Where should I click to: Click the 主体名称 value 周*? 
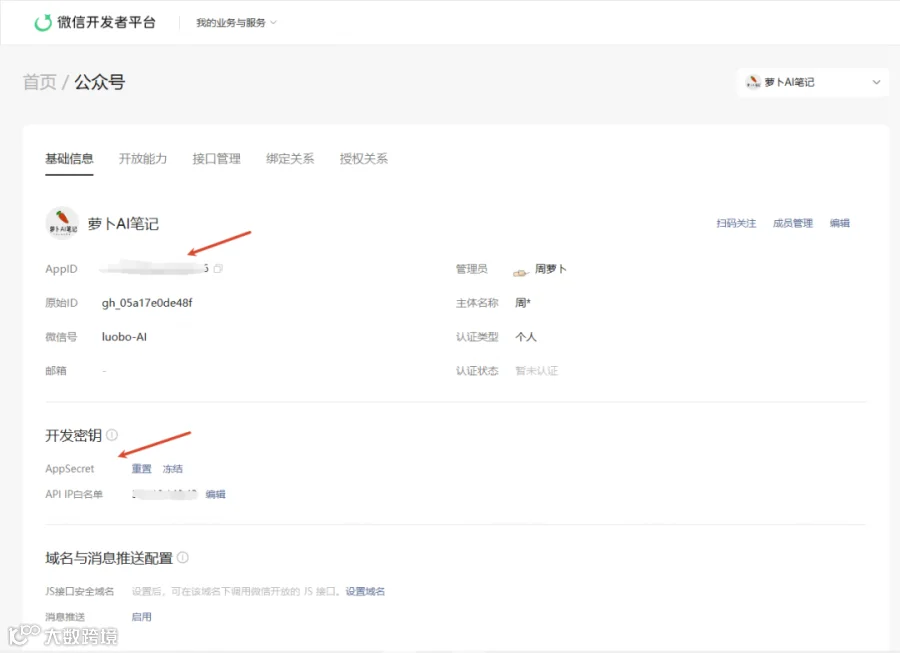523,302
